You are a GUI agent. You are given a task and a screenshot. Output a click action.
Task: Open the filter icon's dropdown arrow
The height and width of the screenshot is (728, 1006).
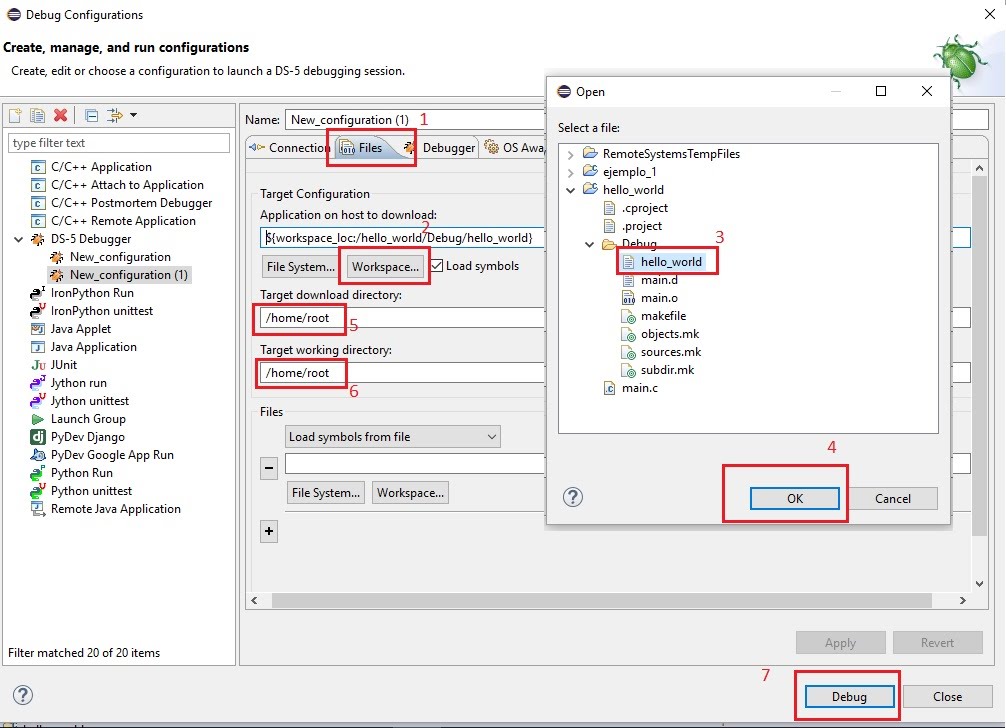pyautogui.click(x=133, y=115)
